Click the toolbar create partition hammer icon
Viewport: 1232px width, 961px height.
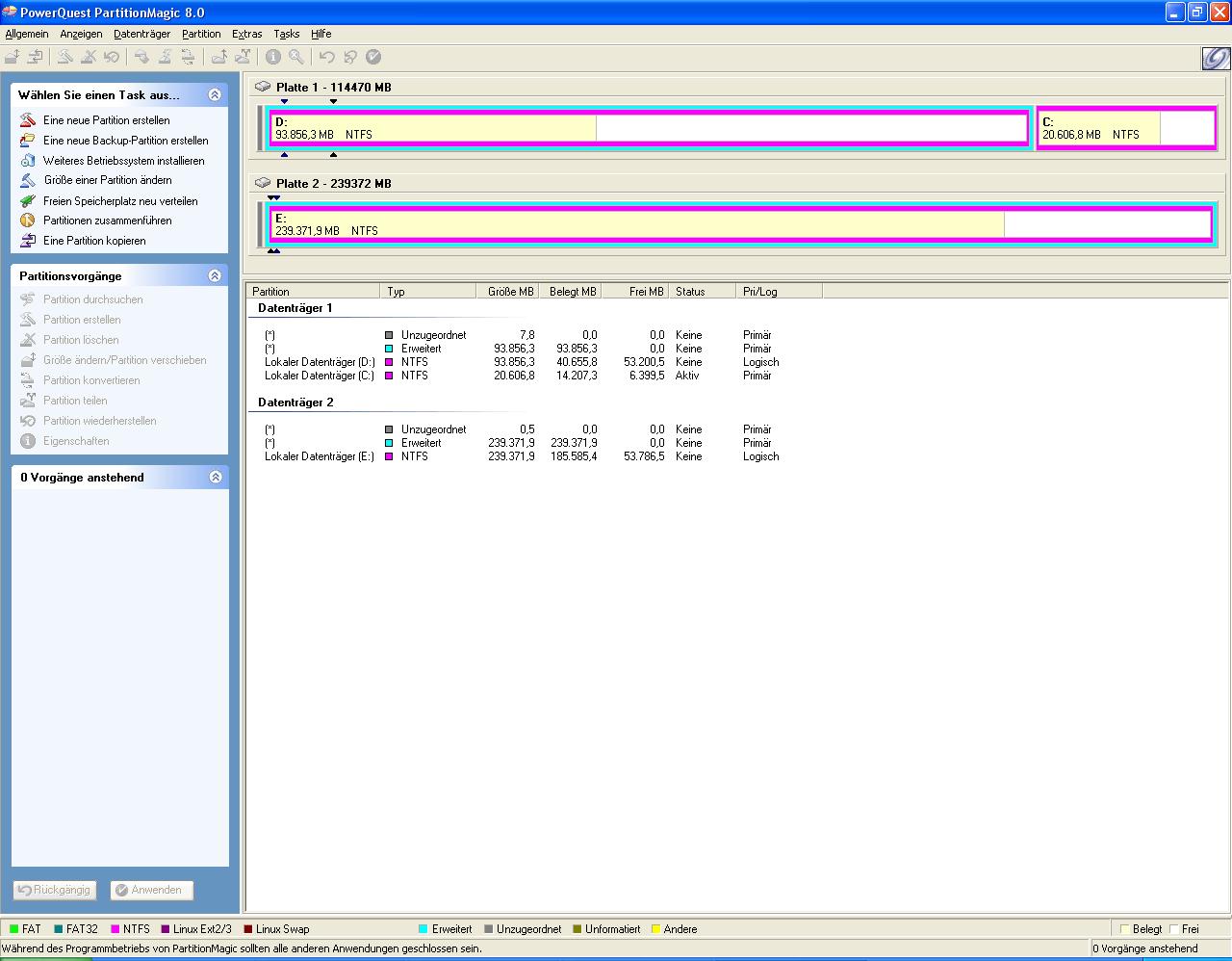(64, 57)
